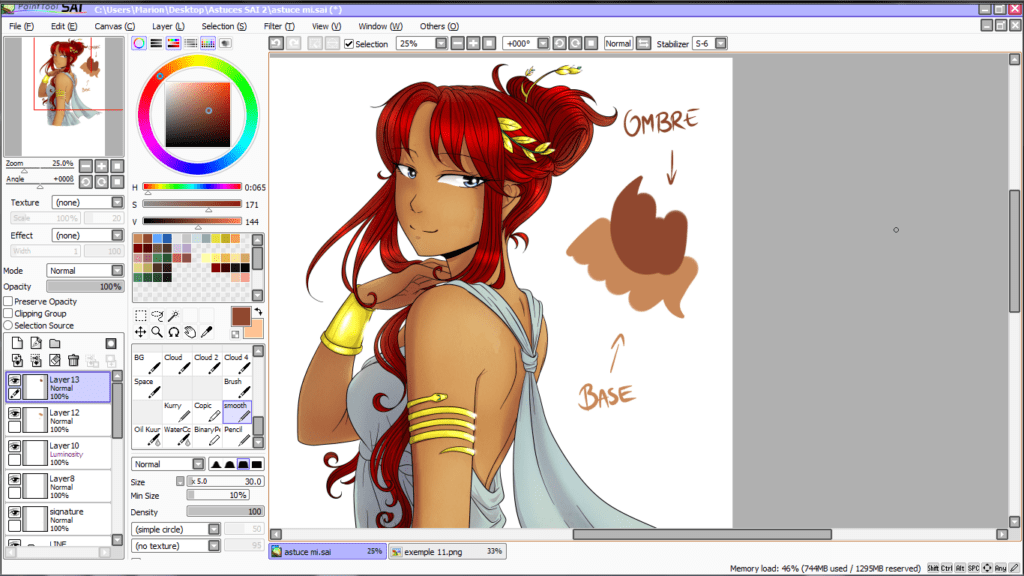Enable Clipping Group checkbox
1024x576 pixels.
pos(8,313)
